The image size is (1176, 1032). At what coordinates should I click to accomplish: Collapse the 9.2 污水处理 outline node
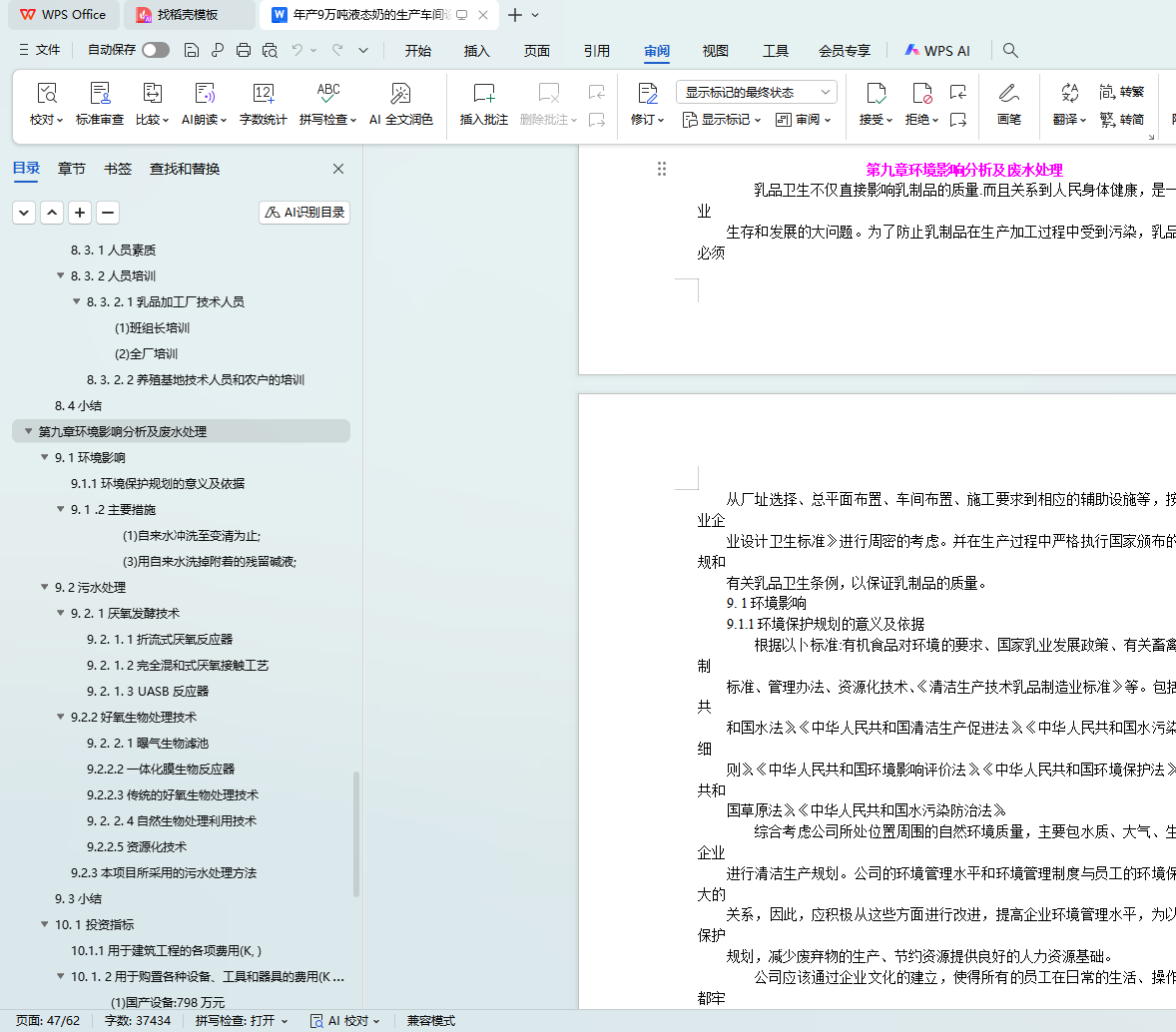point(44,587)
